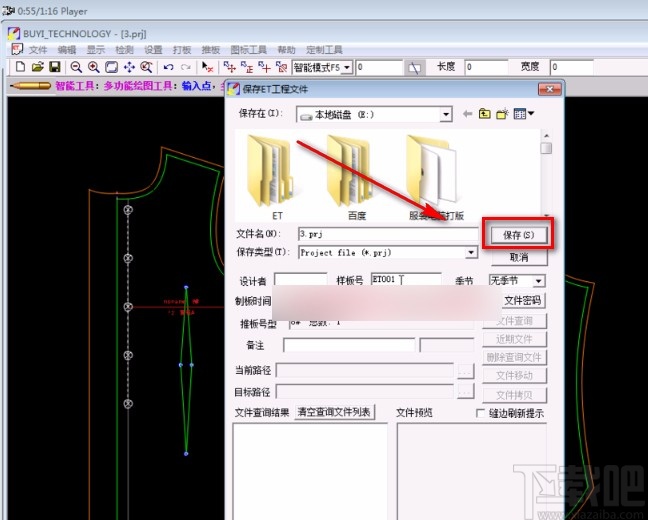Screen dimensions: 648x520
Task: Click the ET application icon in menu bar
Action: coord(17,50)
